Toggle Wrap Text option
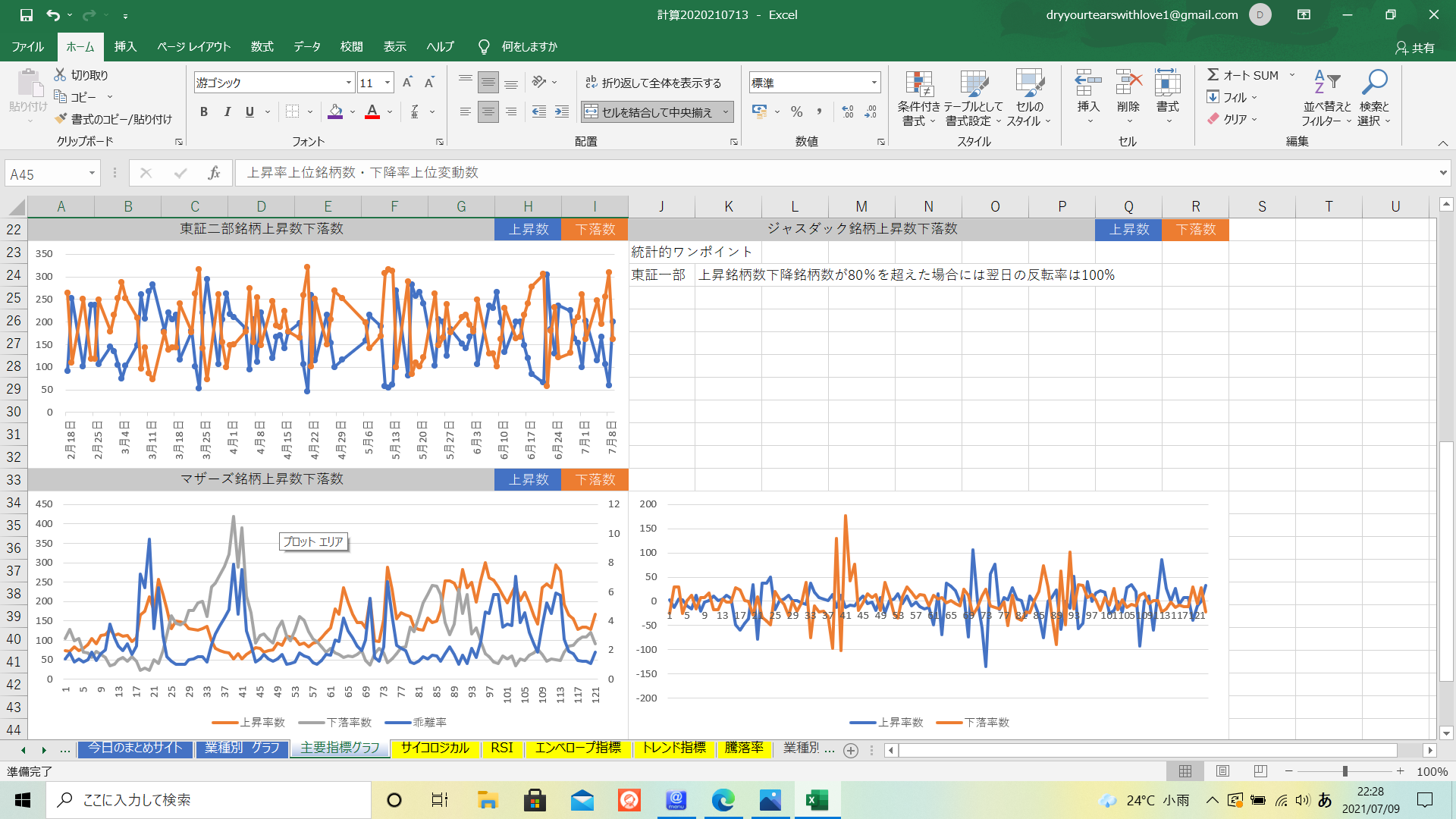Image resolution: width=1456 pixels, height=819 pixels. [x=654, y=83]
